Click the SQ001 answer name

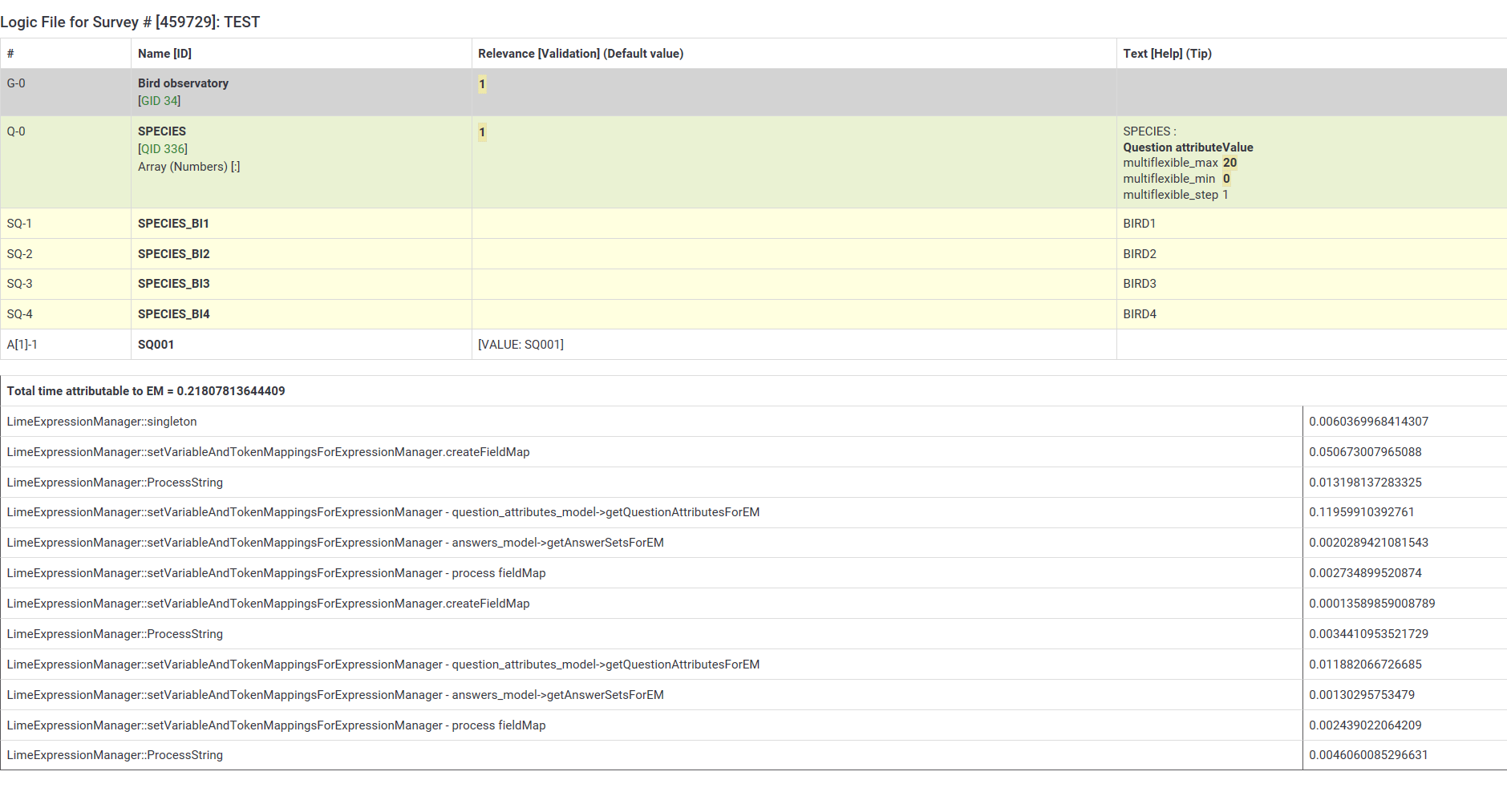point(156,345)
